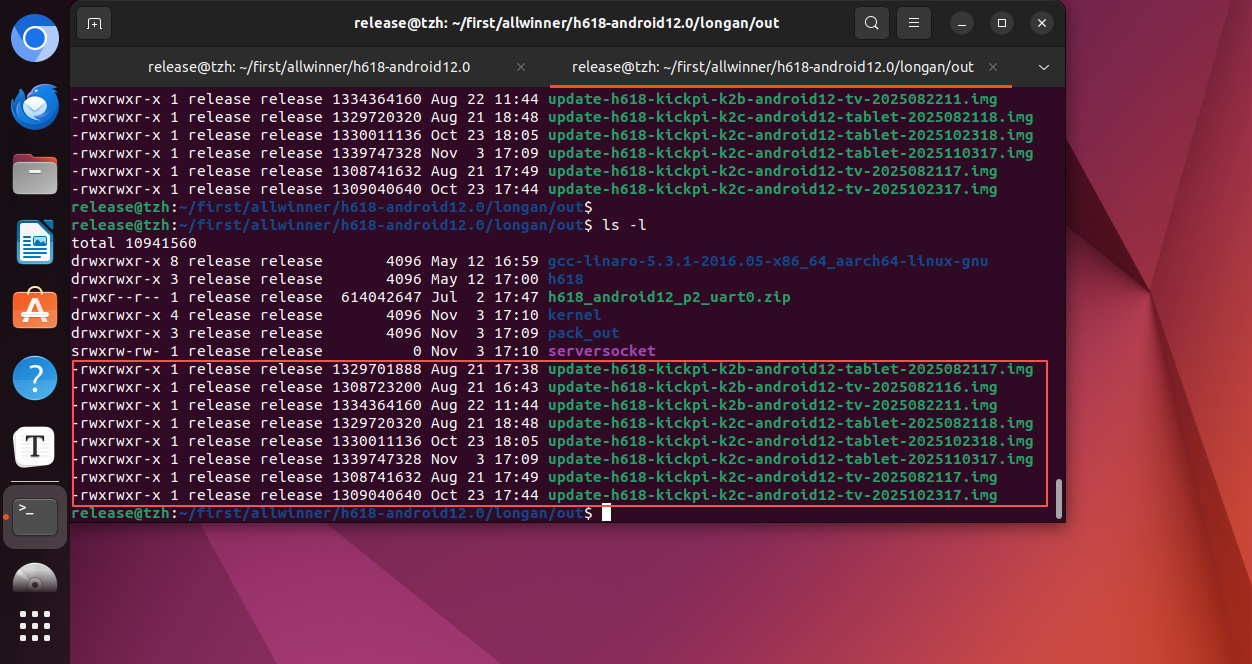Maximize the terminal window
1252x664 pixels.
pyautogui.click(x=1001, y=23)
